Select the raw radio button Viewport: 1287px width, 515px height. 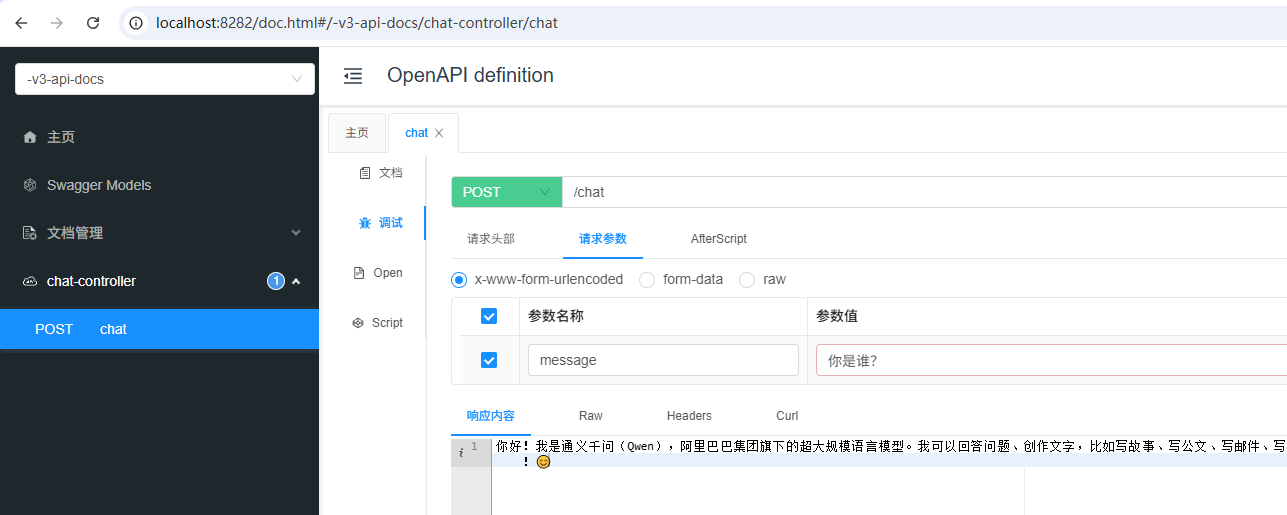747,280
